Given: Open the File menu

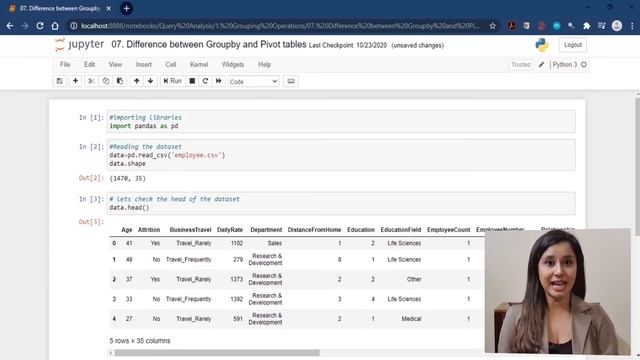Looking at the screenshot, I should click(65, 64).
